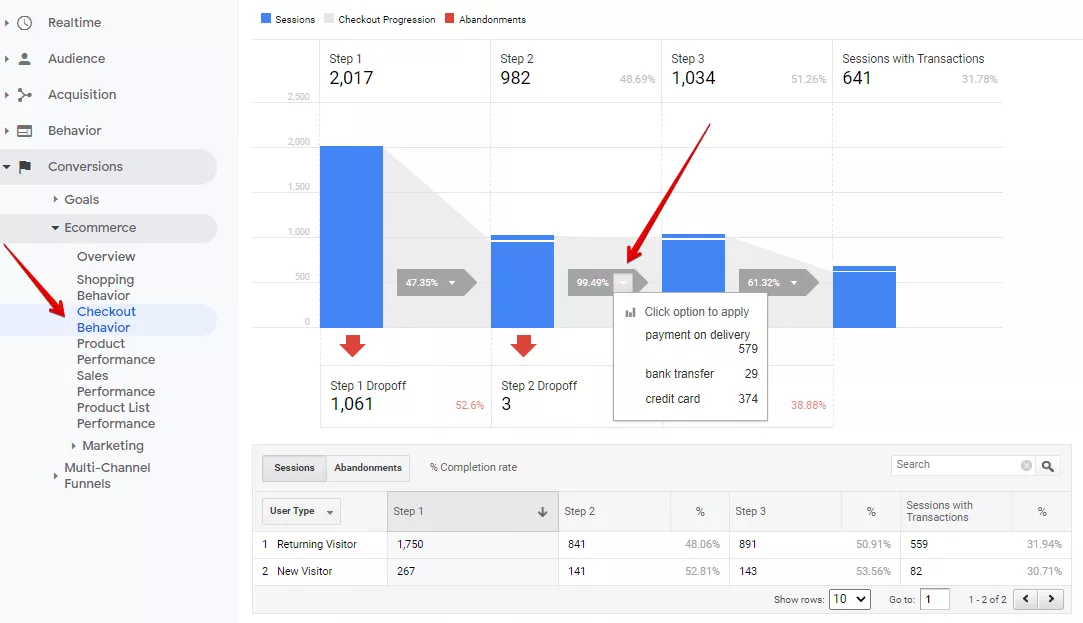The image size is (1083, 623).
Task: Click the Abandonments red legend swatch
Action: [x=450, y=19]
